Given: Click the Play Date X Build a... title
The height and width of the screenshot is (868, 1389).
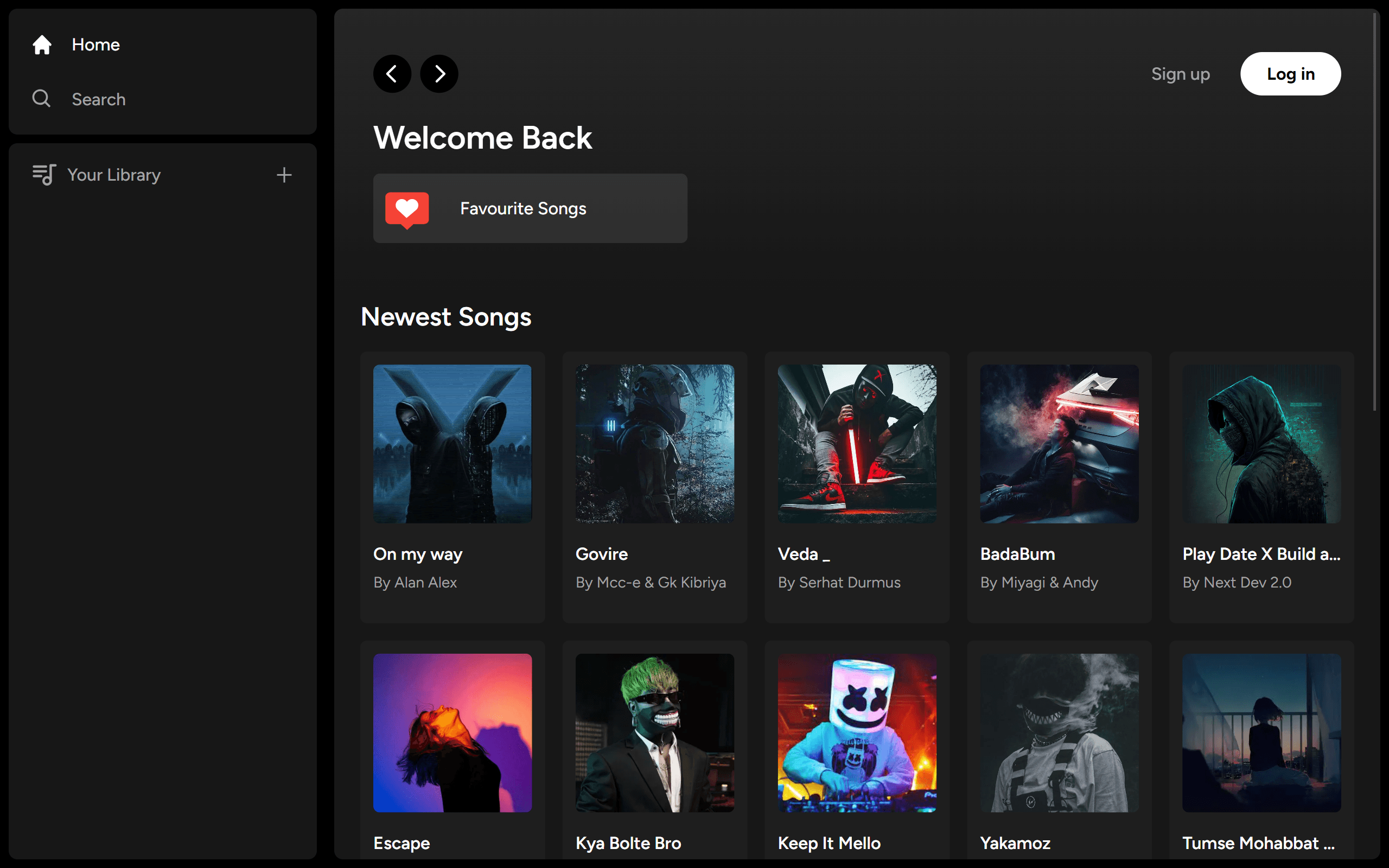Looking at the screenshot, I should point(1261,554).
